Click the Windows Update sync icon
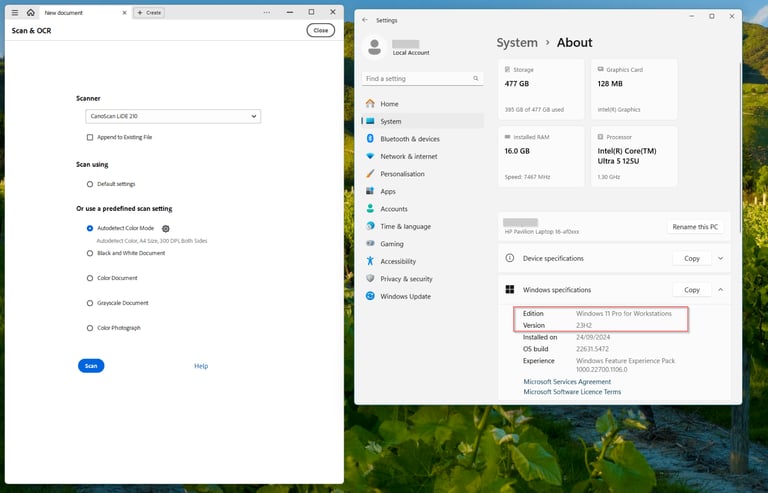 pos(370,296)
